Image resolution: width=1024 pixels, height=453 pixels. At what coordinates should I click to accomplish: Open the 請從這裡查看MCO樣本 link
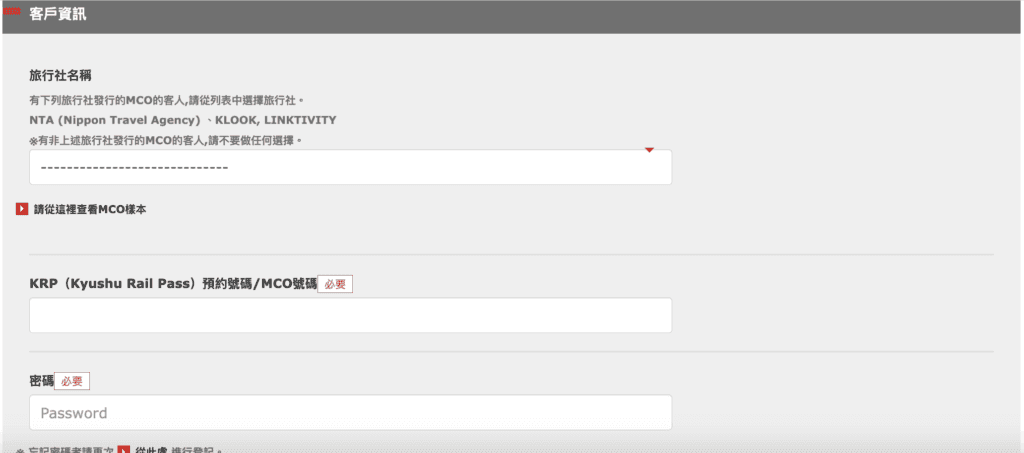(90, 209)
